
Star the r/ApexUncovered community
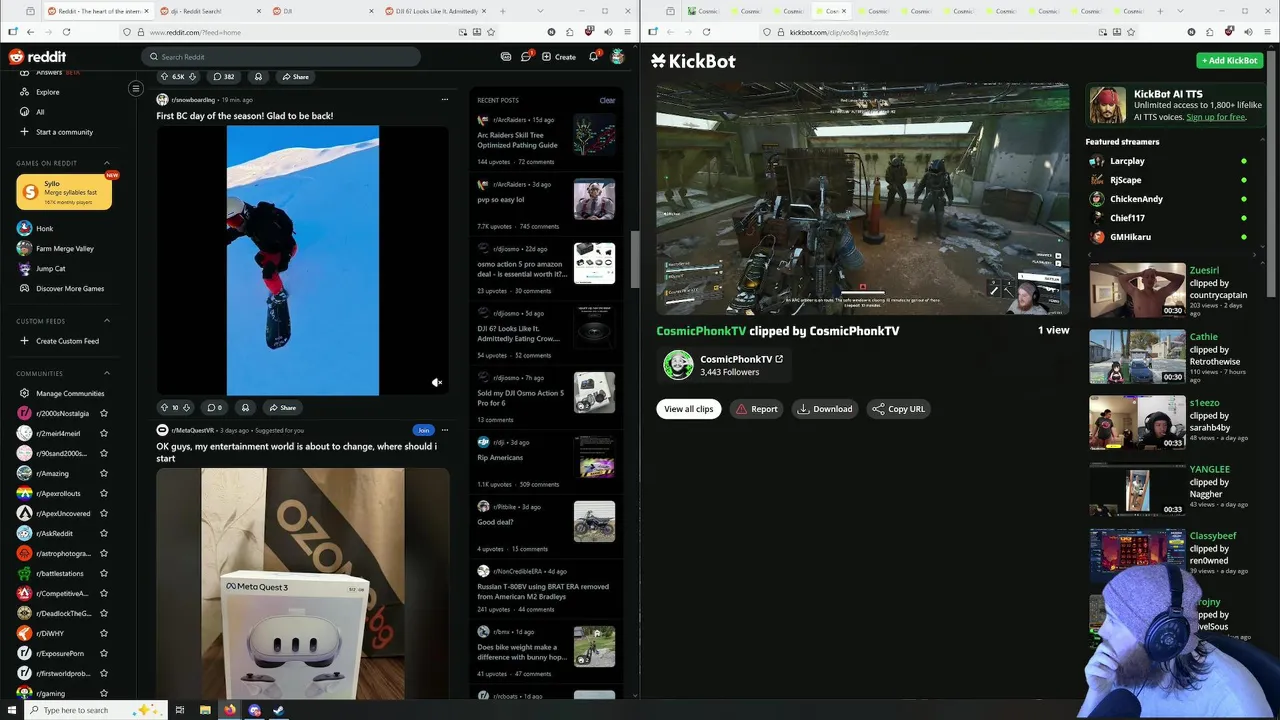[104, 513]
